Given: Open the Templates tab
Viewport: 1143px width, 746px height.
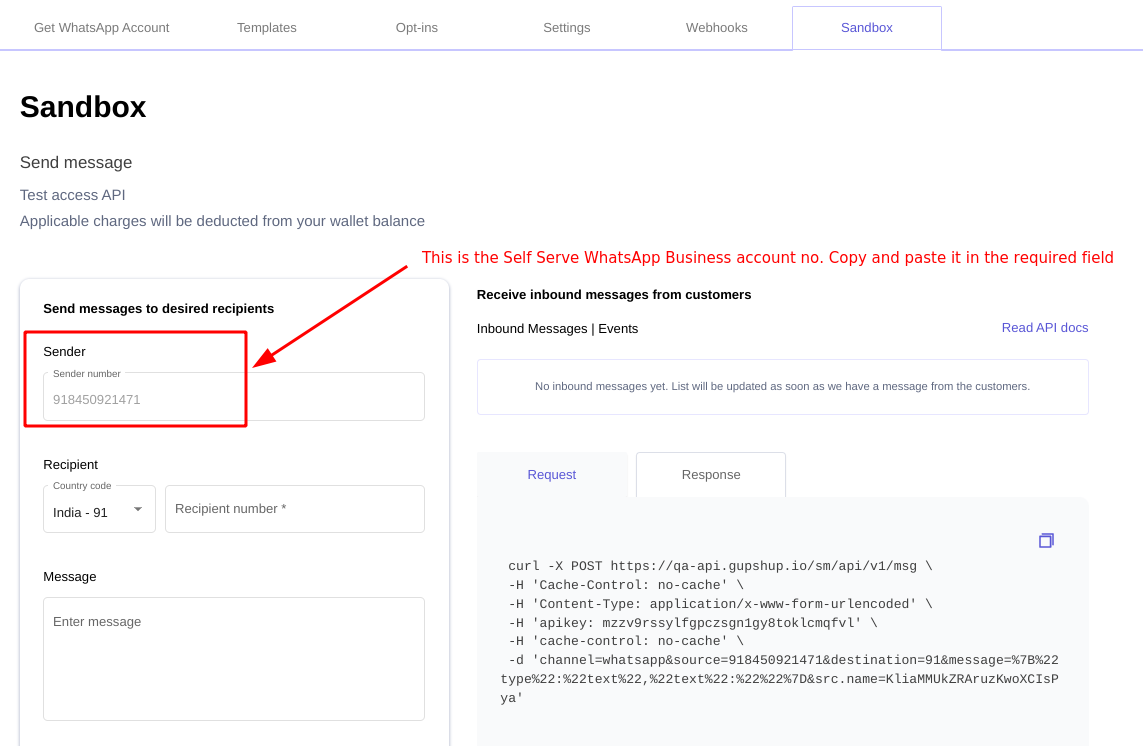Looking at the screenshot, I should (267, 28).
